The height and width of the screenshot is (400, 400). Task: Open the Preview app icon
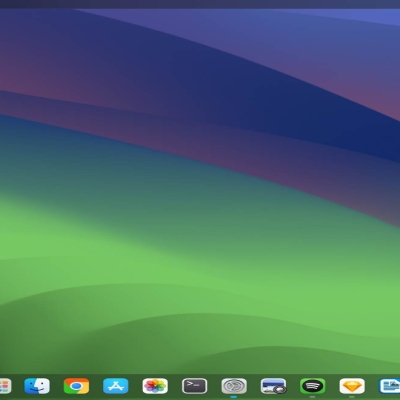click(x=273, y=386)
